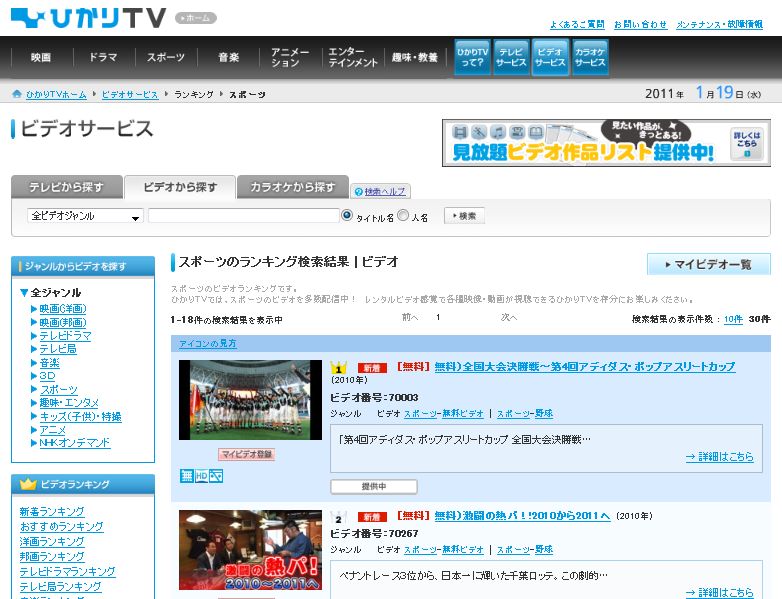Expand arrow next to アニメ

point(34,430)
